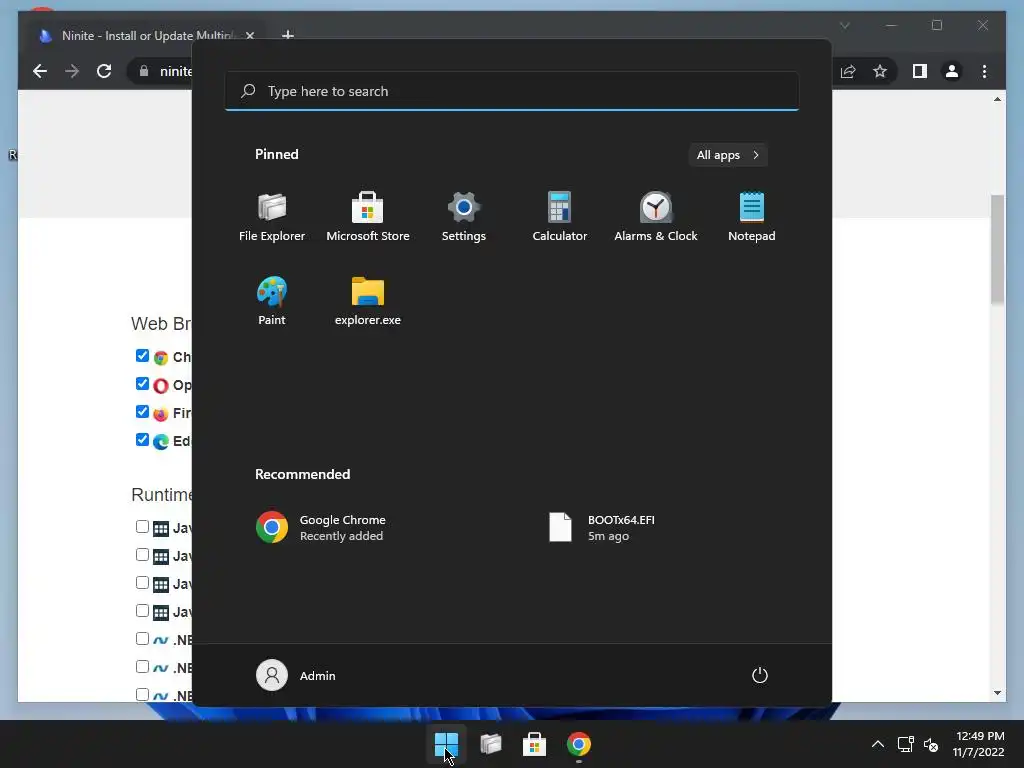Bookmark this page with the star icon
The height and width of the screenshot is (768, 1024).
(x=880, y=71)
